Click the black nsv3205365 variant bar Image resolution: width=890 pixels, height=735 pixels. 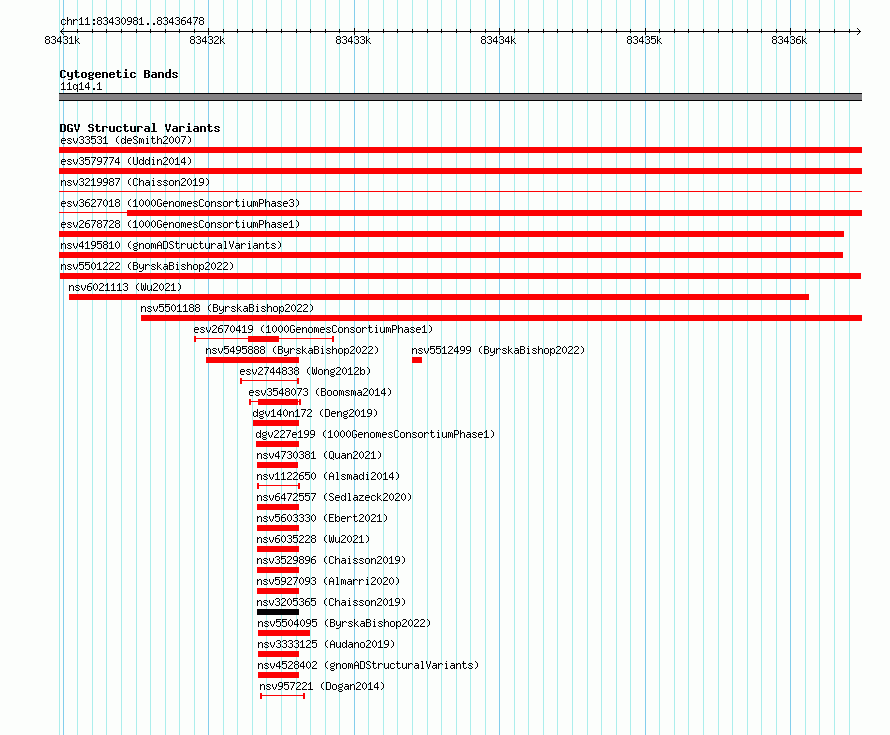click(278, 612)
